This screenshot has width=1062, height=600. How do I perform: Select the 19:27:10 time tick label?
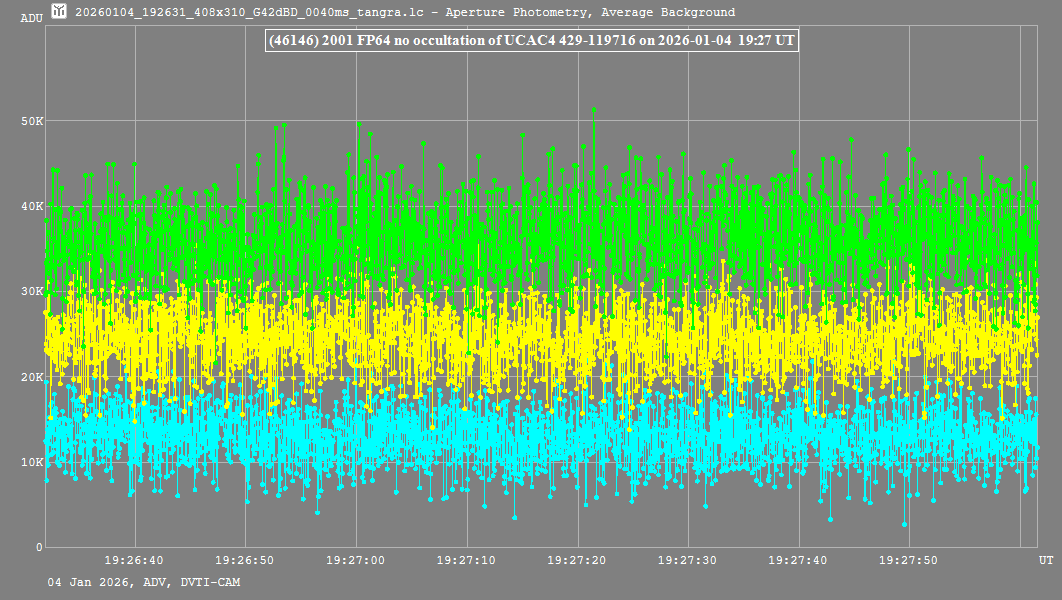(467, 561)
